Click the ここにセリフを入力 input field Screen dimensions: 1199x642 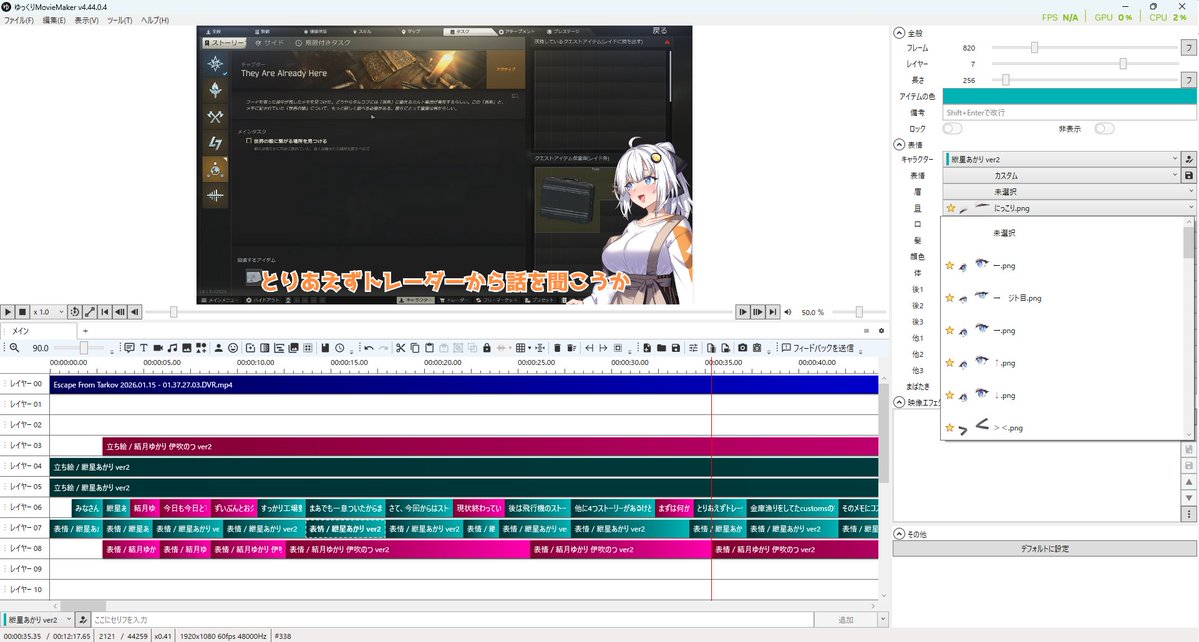451,619
